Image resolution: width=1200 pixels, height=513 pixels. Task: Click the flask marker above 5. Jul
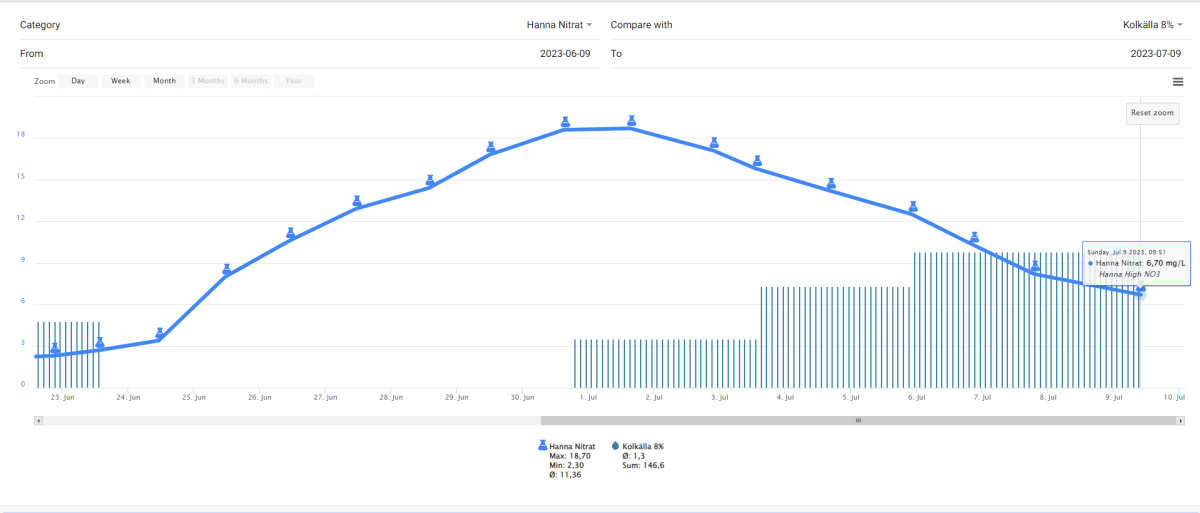tap(831, 183)
